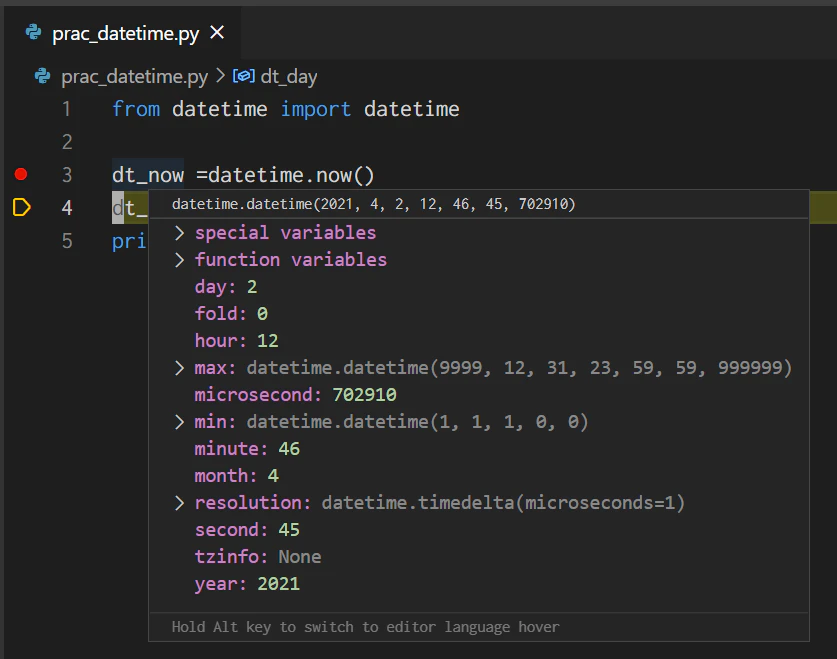Viewport: 837px width, 659px height.
Task: Click line number 2 in the gutter
Action: coord(67,142)
